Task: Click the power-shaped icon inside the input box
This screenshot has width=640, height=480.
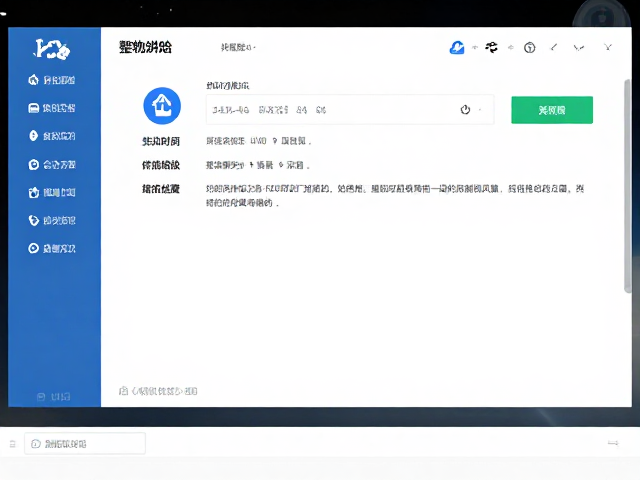Action: 465,109
